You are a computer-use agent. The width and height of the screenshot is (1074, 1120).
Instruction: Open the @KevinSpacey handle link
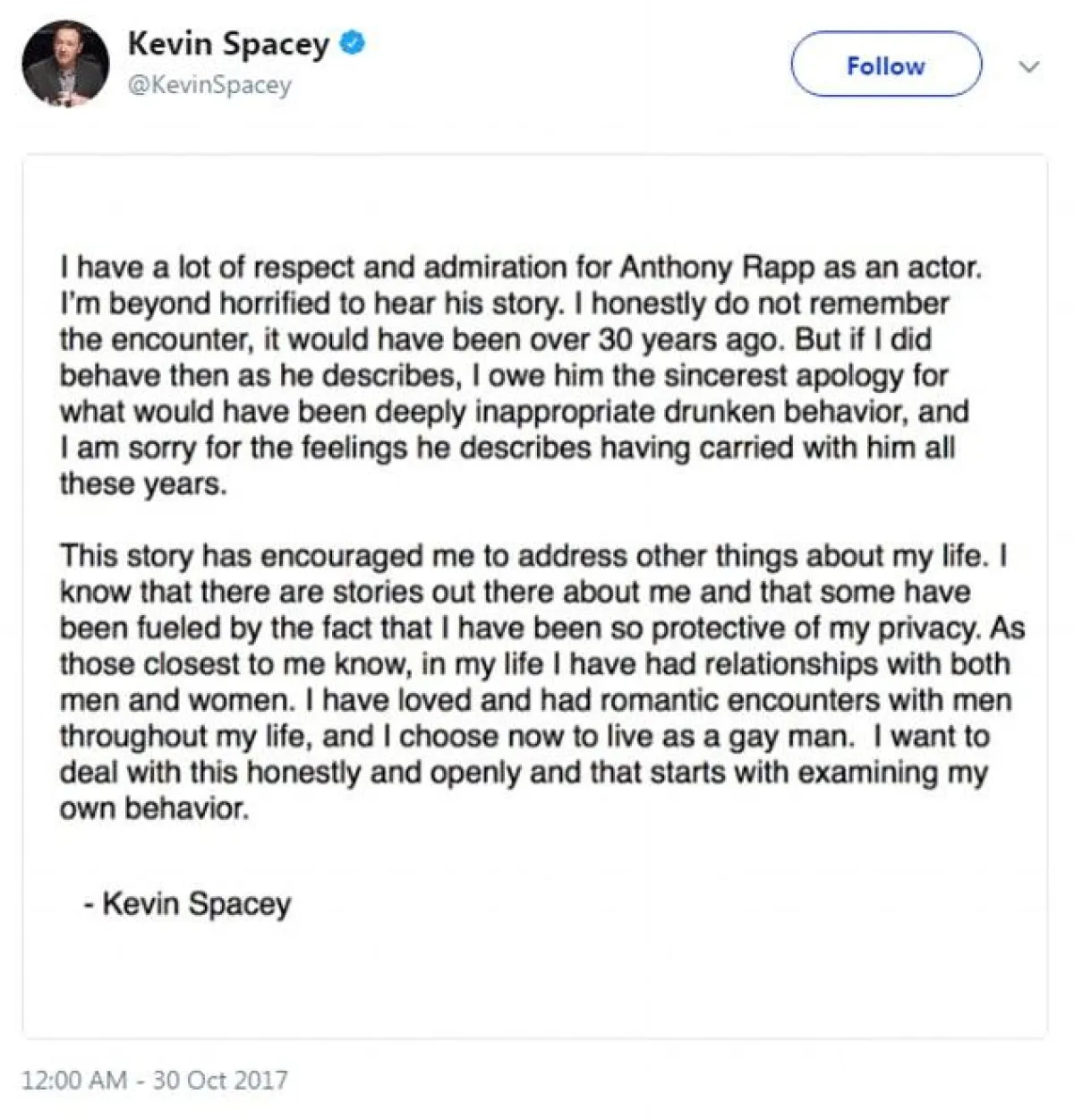(209, 85)
